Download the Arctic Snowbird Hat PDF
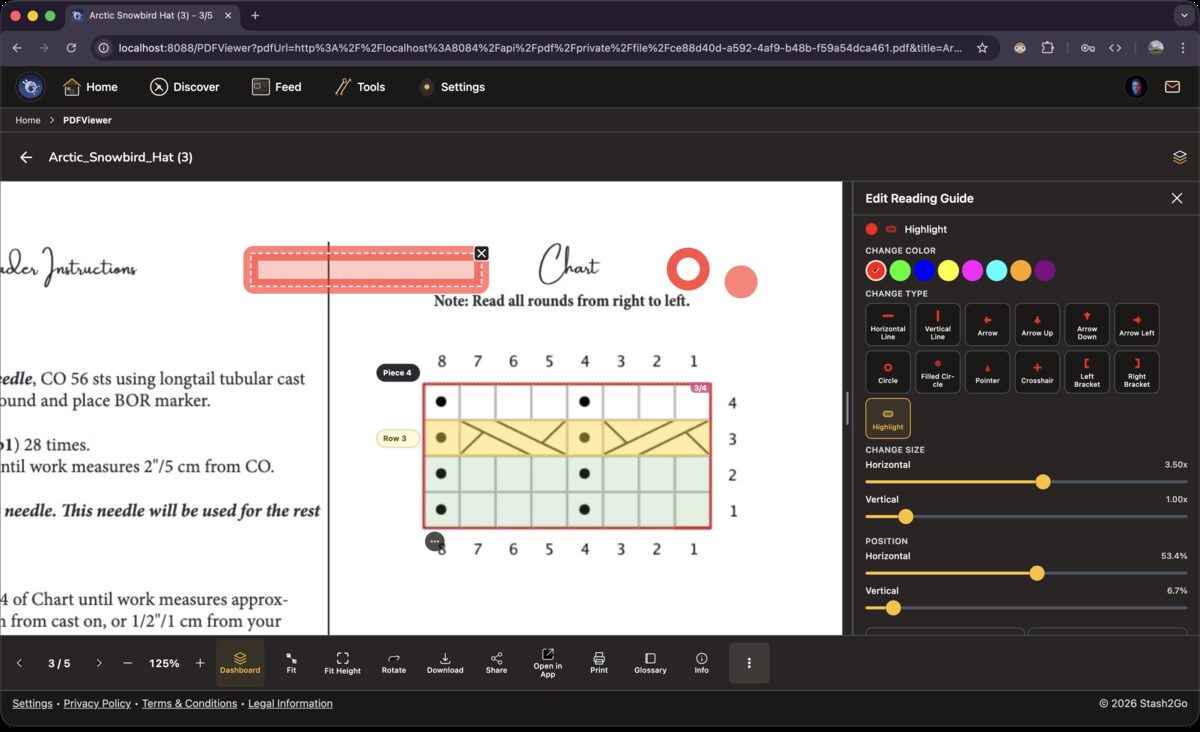The width and height of the screenshot is (1200, 732). click(445, 662)
